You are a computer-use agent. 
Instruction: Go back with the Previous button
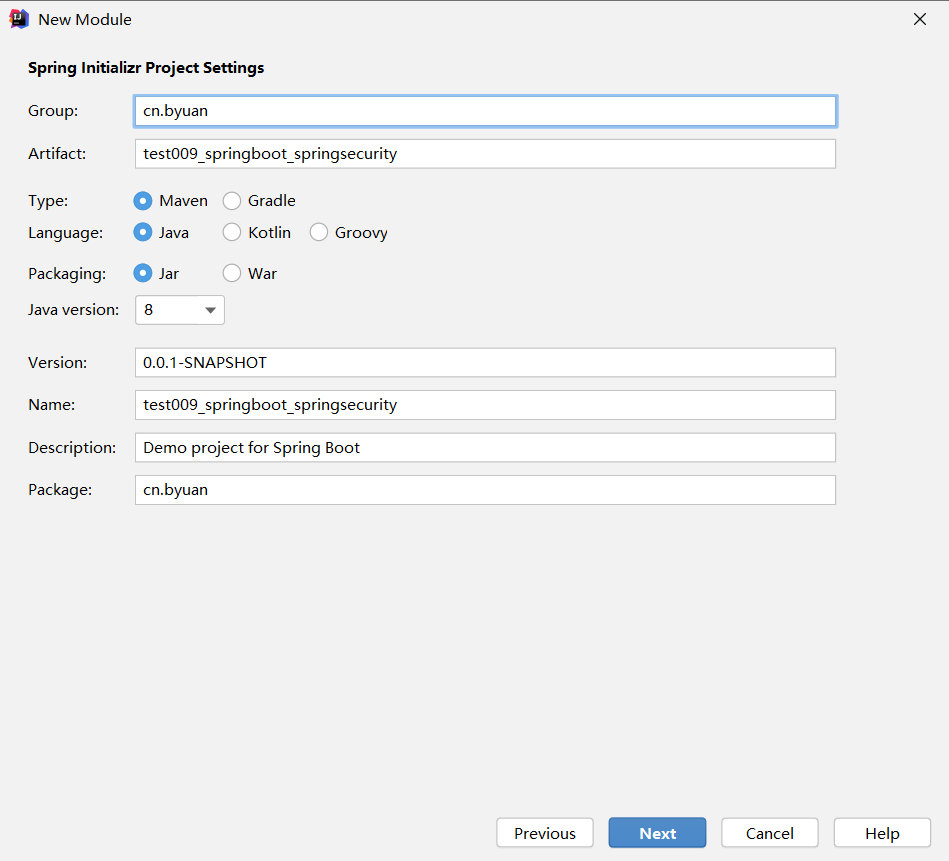coord(545,833)
